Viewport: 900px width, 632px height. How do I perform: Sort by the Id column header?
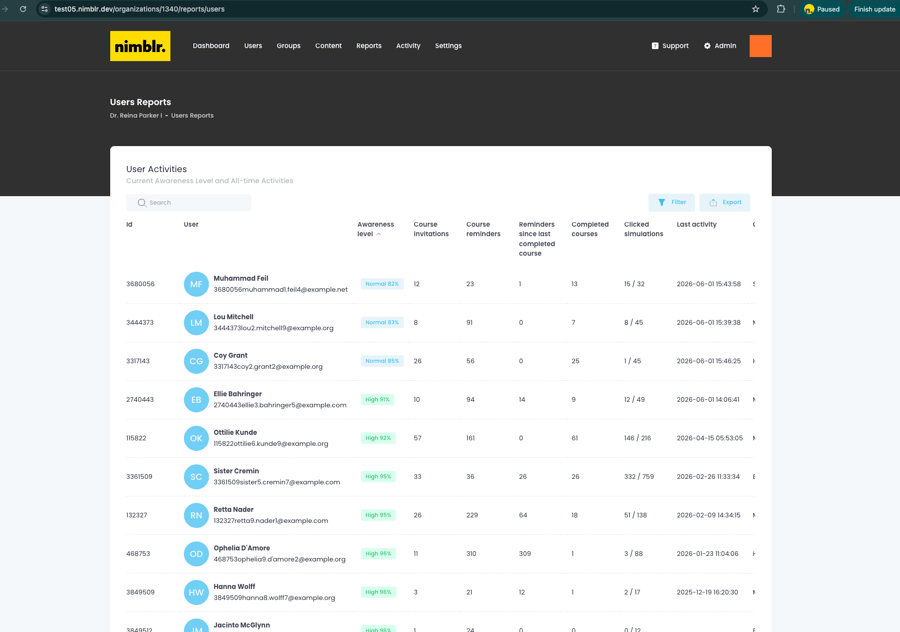[x=129, y=224]
